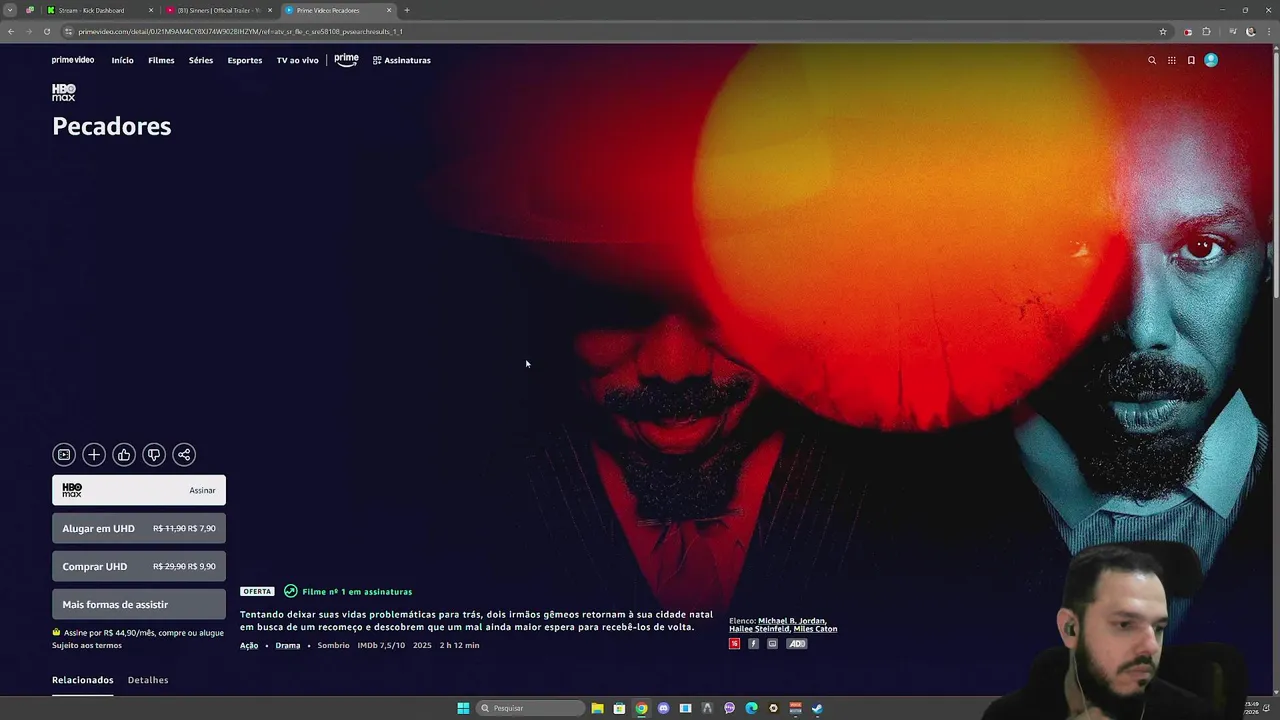Click the Pecadores movie title
Viewport: 1280px width, 720px height.
click(111, 126)
